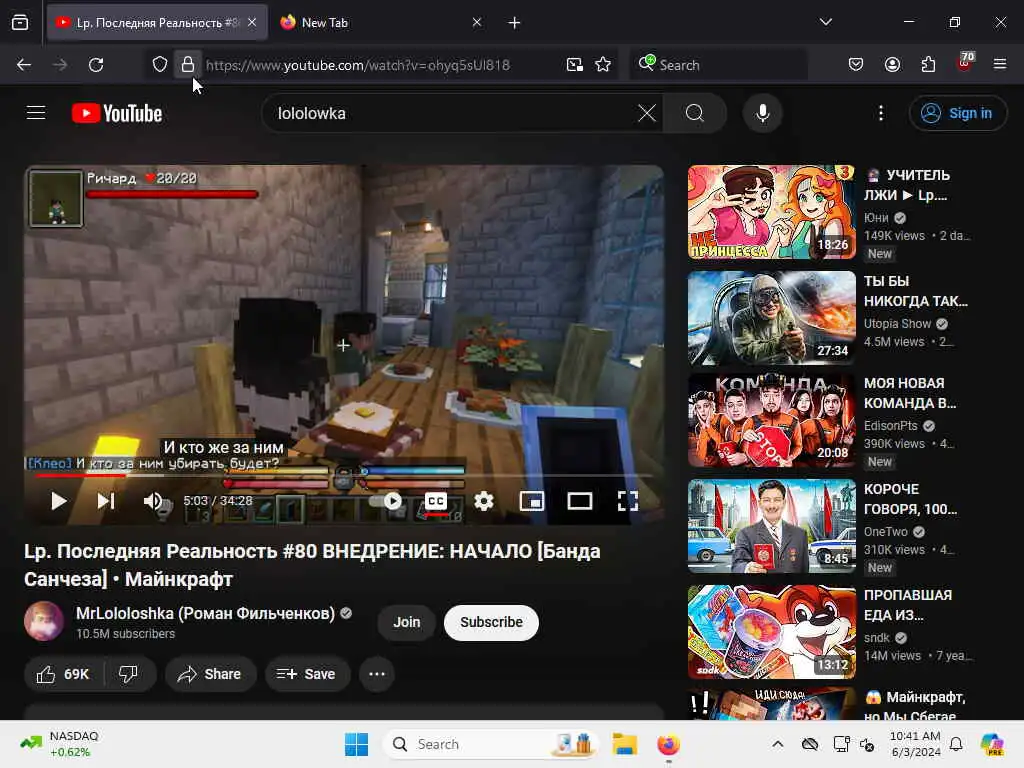Click the taskbar Search box

(x=490, y=744)
